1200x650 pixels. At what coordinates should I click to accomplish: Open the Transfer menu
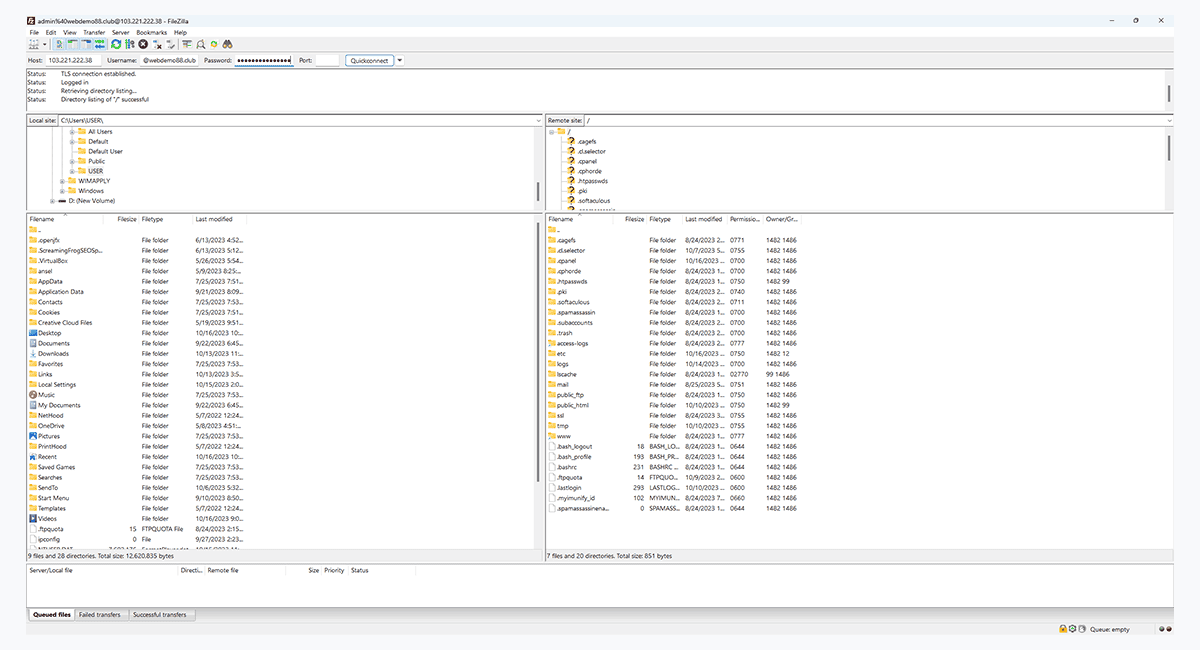tap(94, 32)
